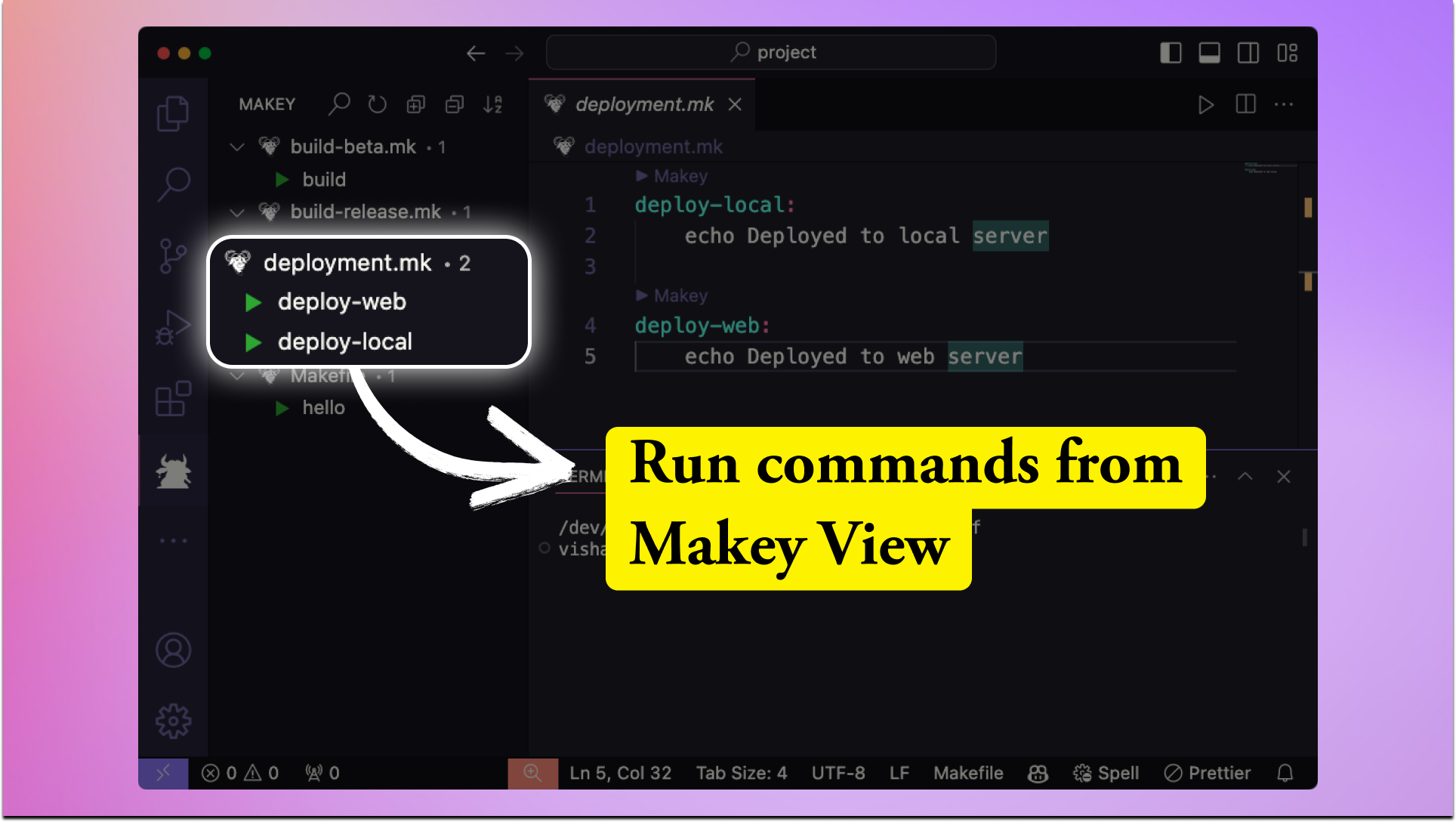Close the deployment.mk tab
The width and height of the screenshot is (1456, 822).
coord(735,104)
